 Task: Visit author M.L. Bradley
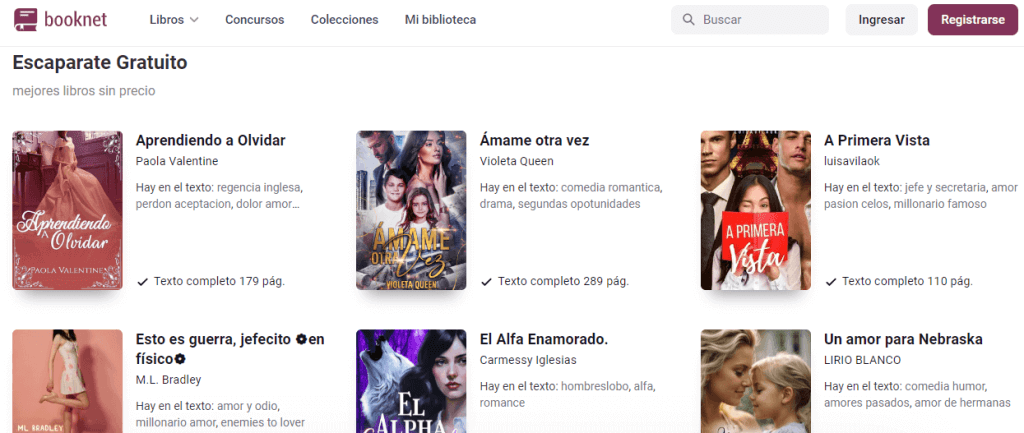coord(168,379)
